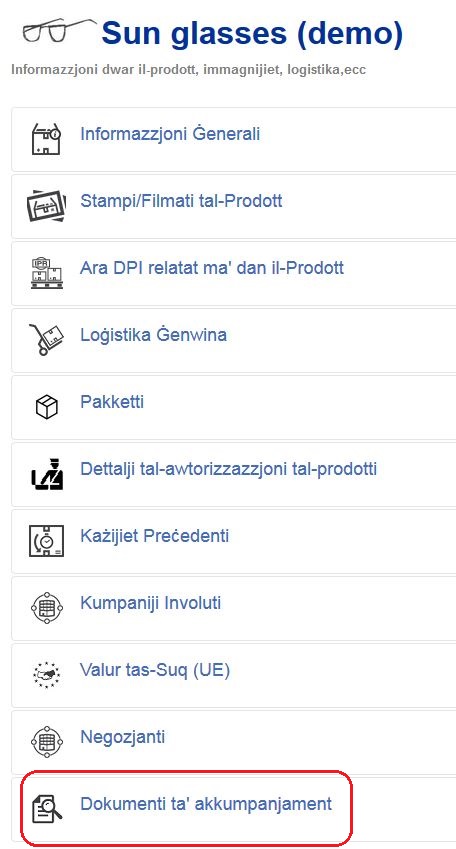Click the eyeglasses logo icon

tap(58, 30)
